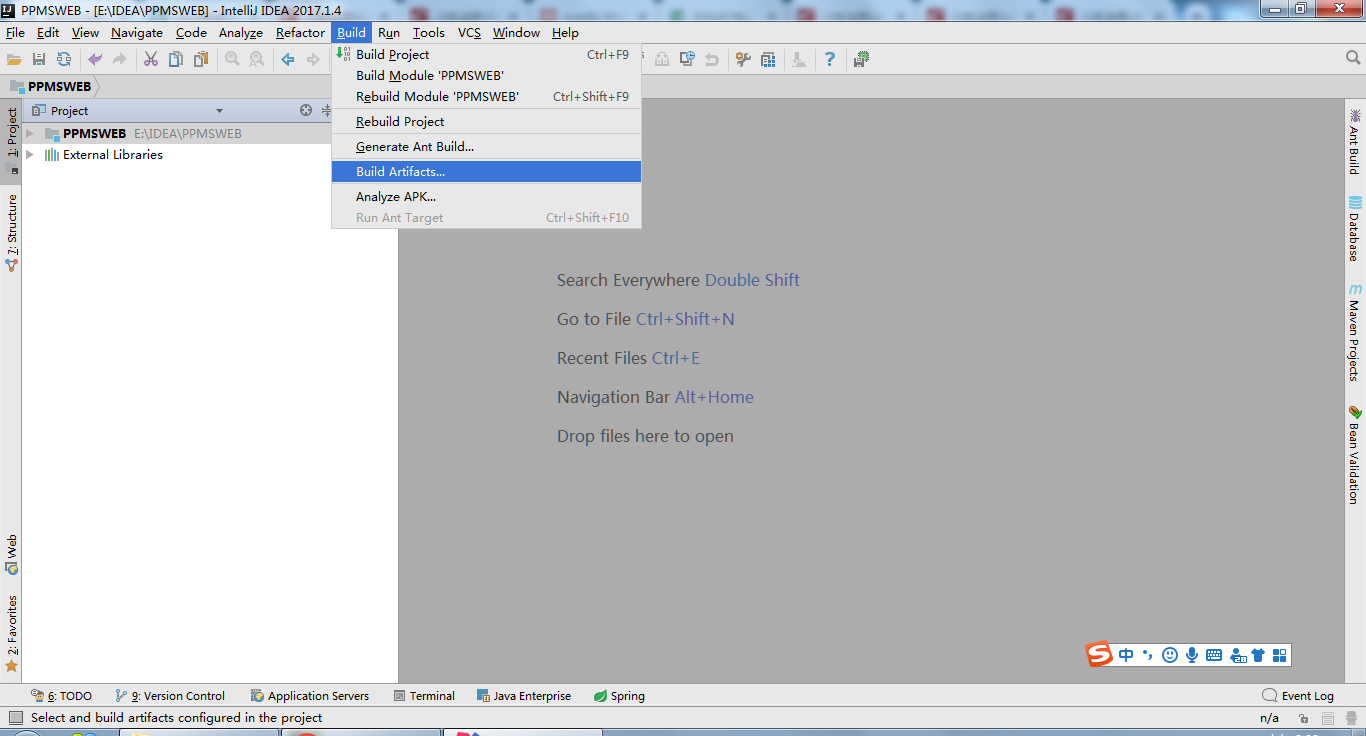The image size is (1366, 736).
Task: Select Build Project menu entry
Action: click(486, 55)
